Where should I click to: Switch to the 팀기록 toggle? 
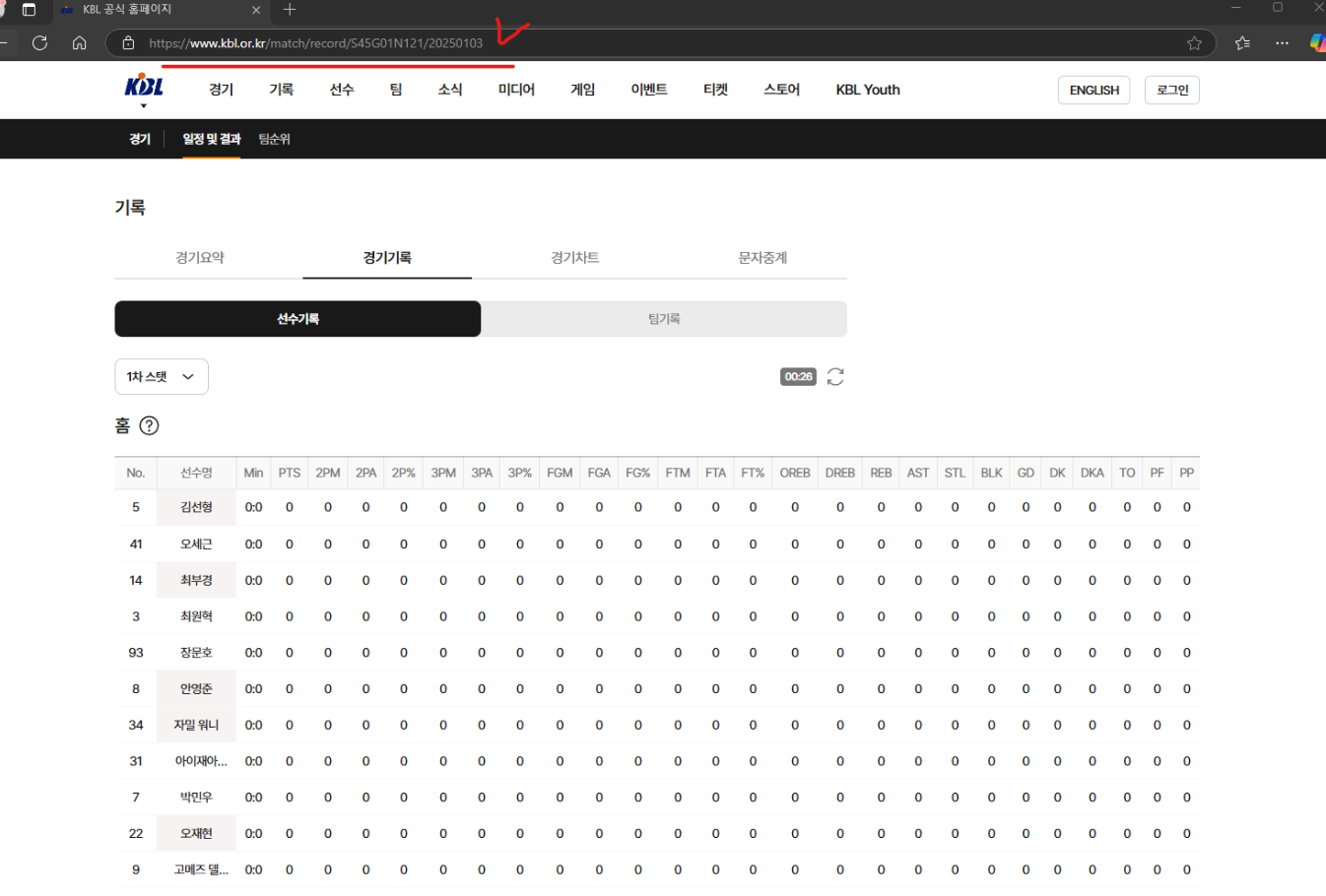pyautogui.click(x=664, y=319)
